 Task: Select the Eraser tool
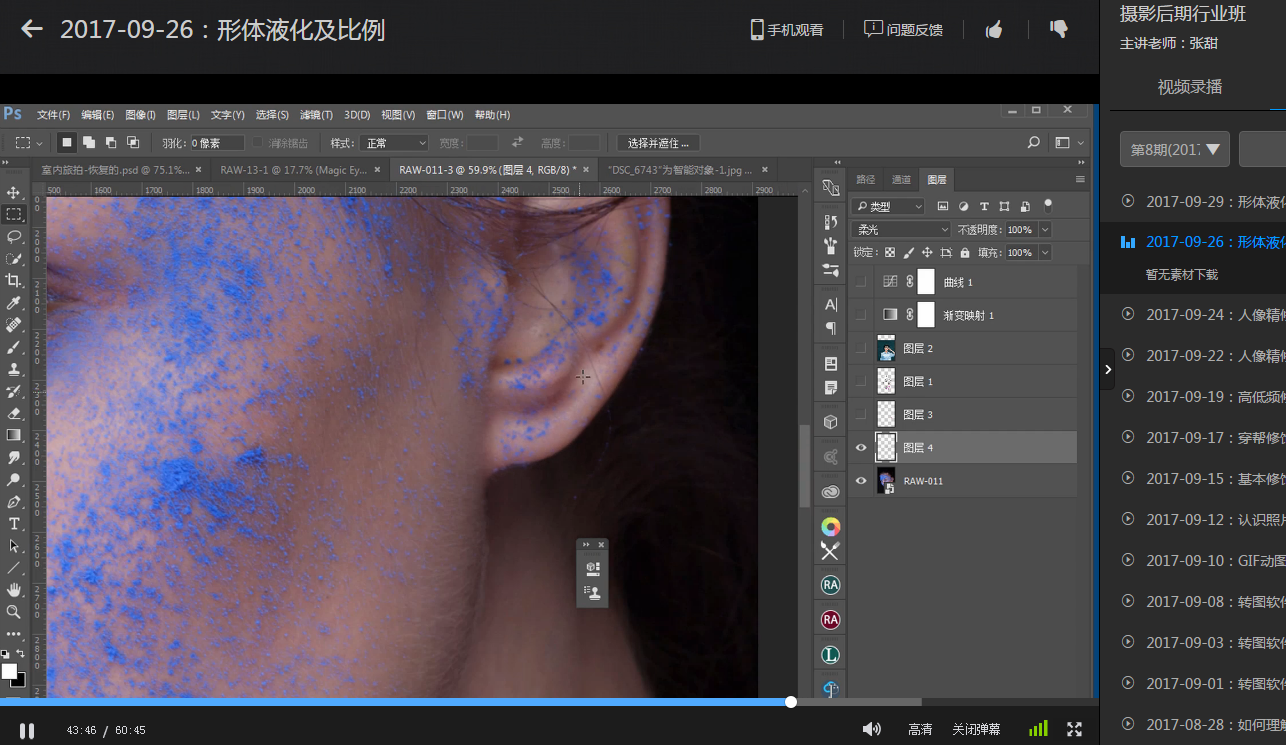click(x=14, y=413)
